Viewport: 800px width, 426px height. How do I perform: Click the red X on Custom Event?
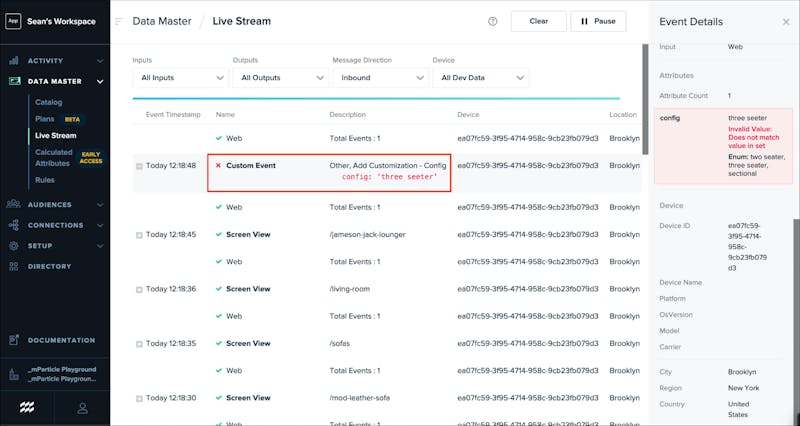218,165
